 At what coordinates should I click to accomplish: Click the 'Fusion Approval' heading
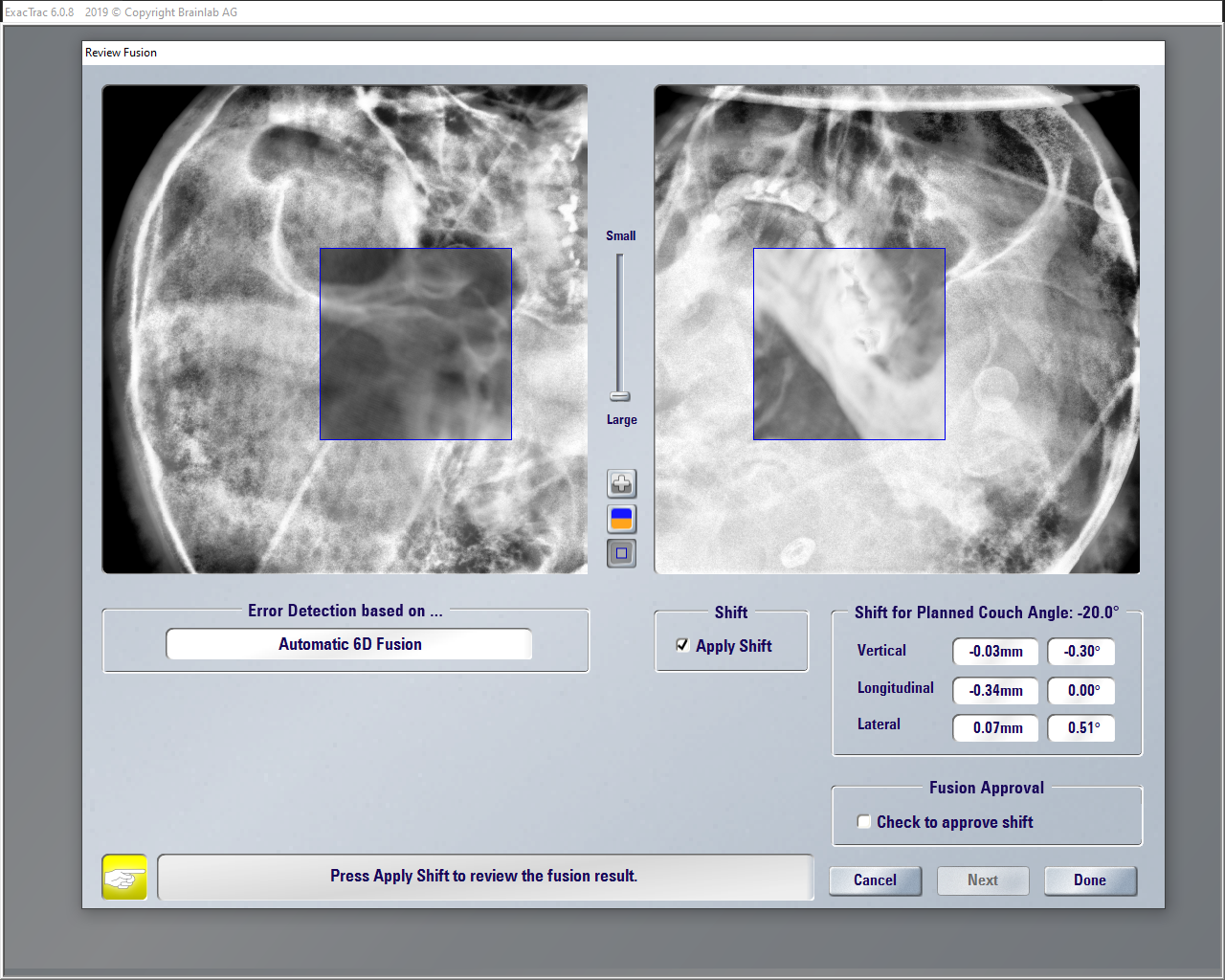click(987, 788)
